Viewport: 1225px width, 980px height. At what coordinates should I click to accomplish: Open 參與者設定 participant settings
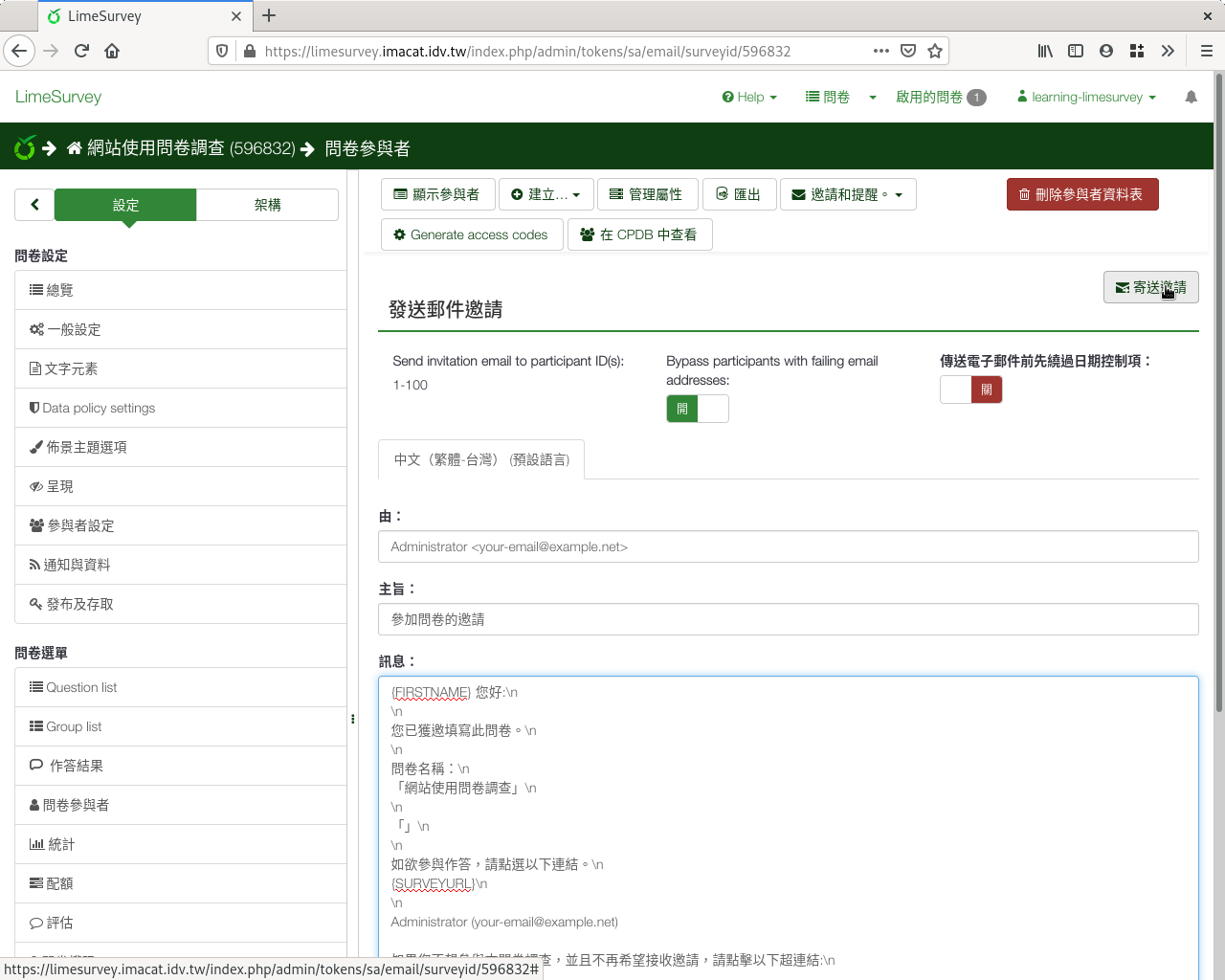tap(181, 525)
